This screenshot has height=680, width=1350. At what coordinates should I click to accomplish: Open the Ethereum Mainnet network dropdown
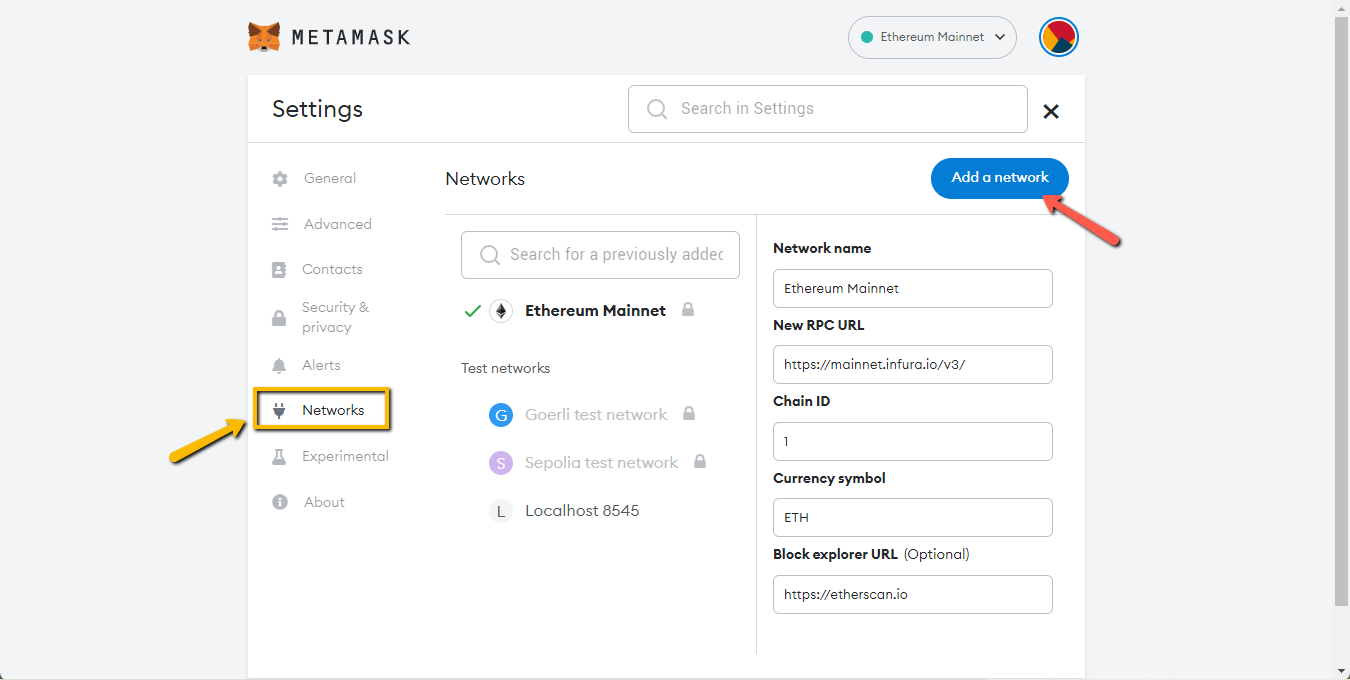[x=932, y=37]
